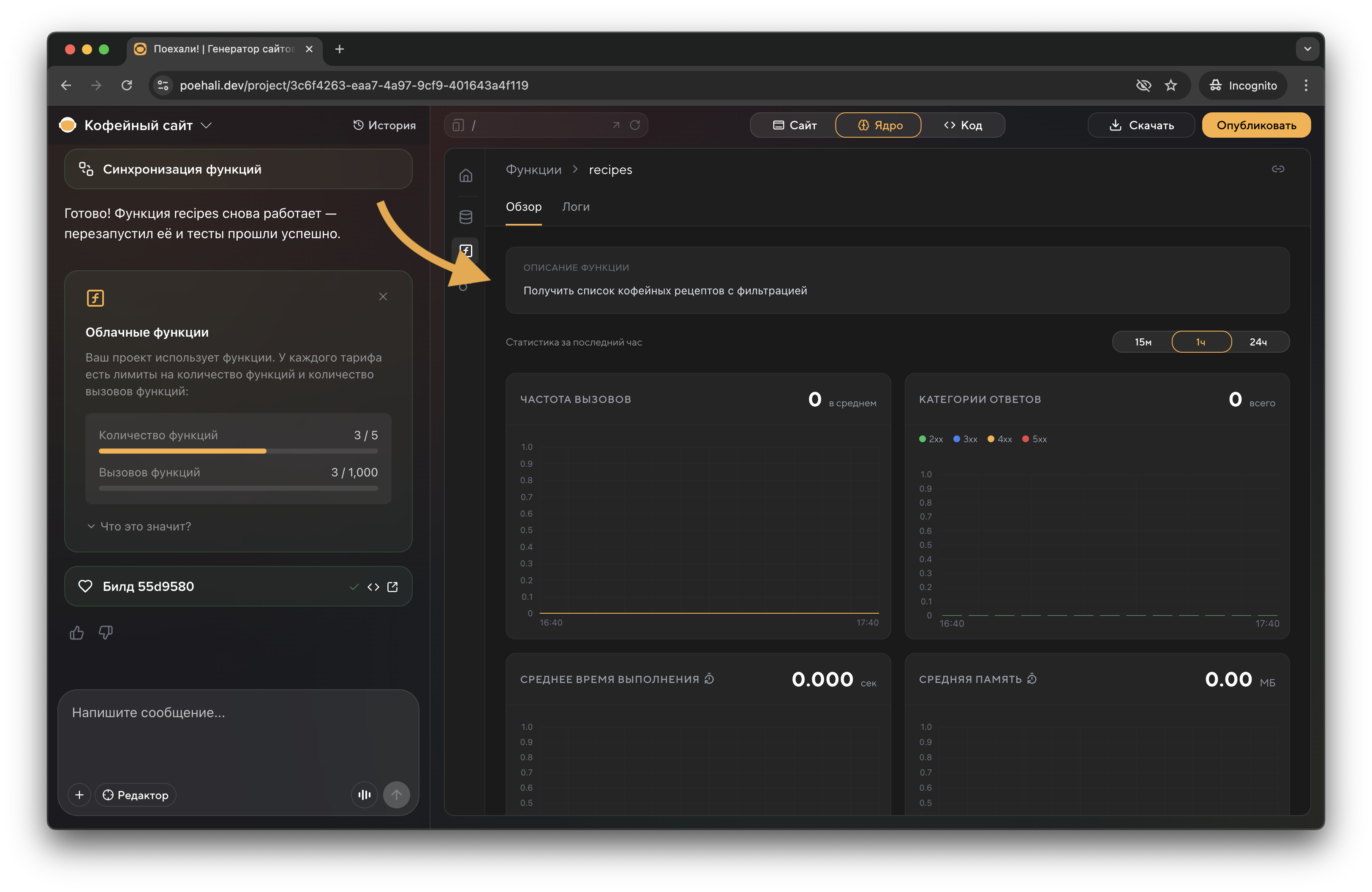Click the voice input waveform icon
1372x892 pixels.
click(x=364, y=794)
